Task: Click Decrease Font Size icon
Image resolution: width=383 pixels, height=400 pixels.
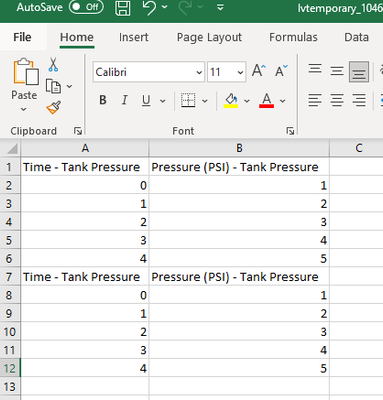Action: tap(281, 71)
